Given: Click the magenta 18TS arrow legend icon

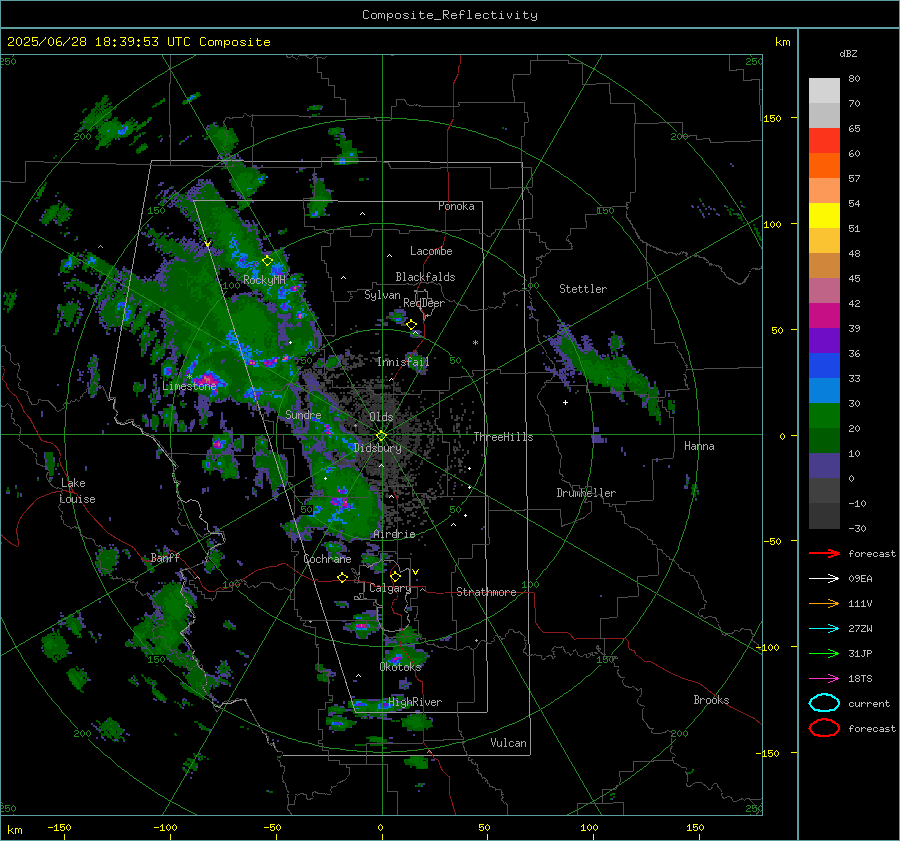Looking at the screenshot, I should 824,679.
